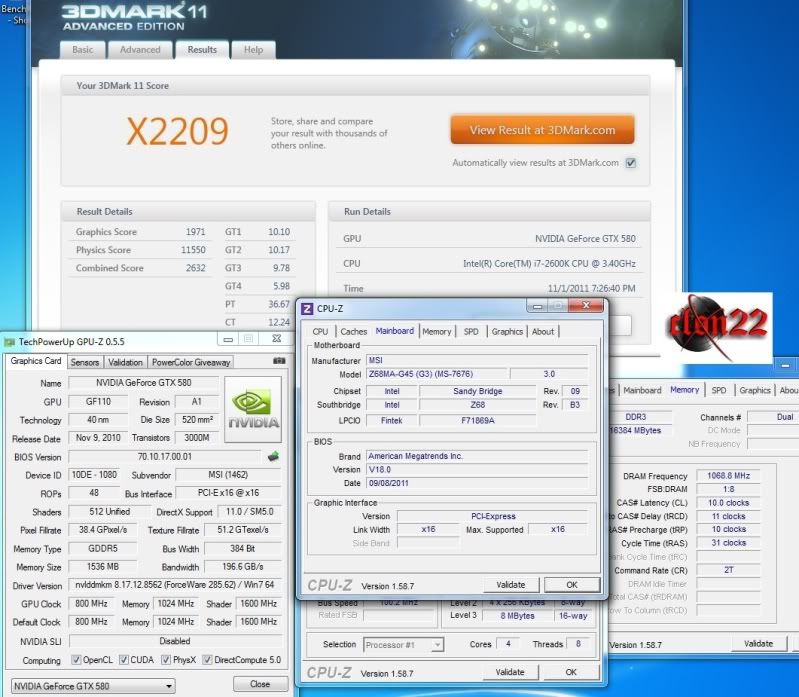Toggle the OpenCL checkbox in GPU-Z
The image size is (799, 697).
coord(76,660)
